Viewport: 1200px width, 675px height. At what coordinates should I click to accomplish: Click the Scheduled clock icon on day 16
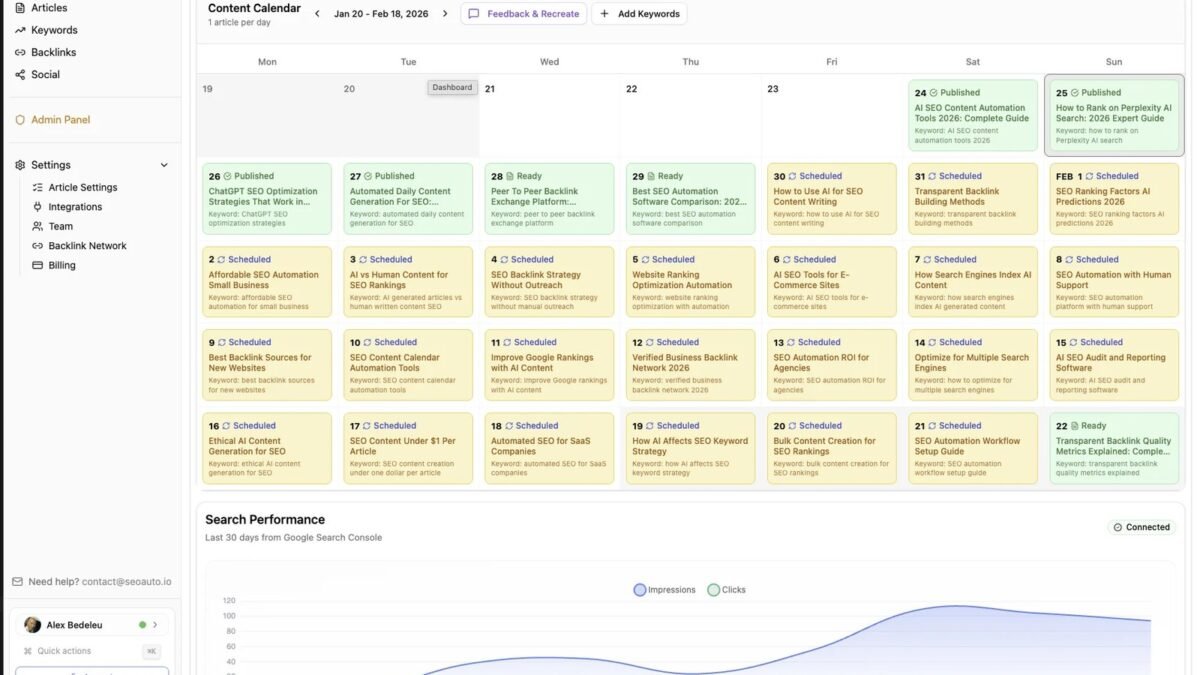tap(227, 426)
